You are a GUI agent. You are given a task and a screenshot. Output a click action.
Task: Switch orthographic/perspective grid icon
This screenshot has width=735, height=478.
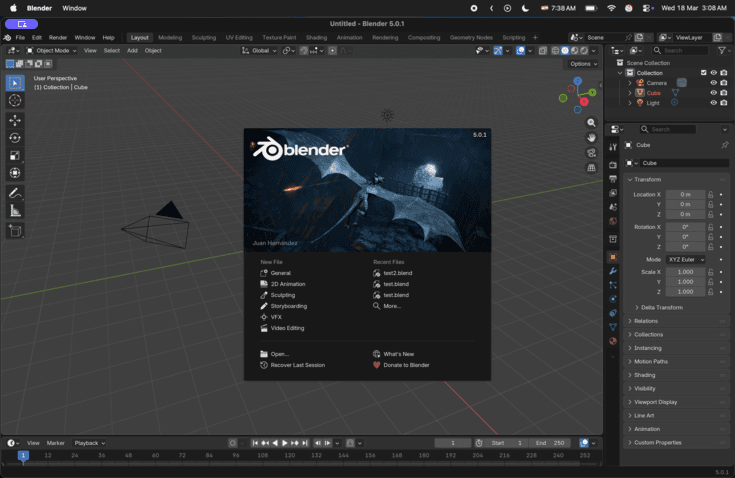tap(592, 168)
